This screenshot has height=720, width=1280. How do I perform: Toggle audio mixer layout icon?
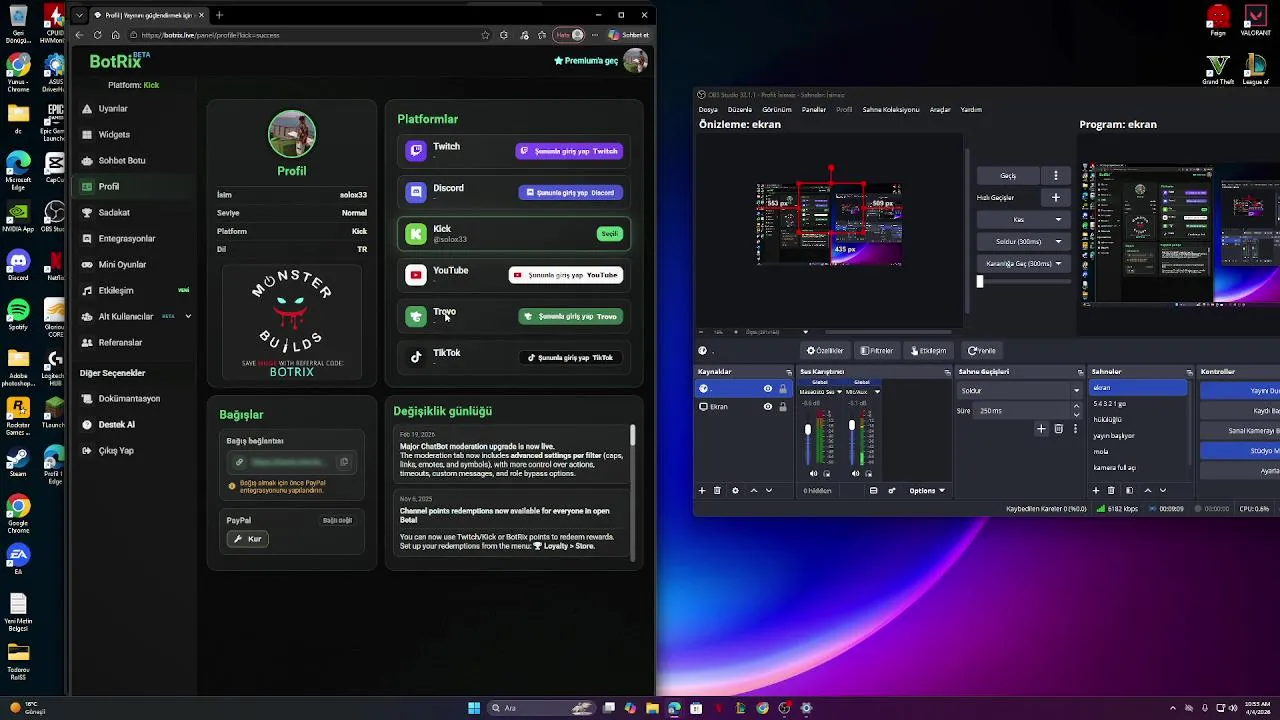(x=874, y=490)
